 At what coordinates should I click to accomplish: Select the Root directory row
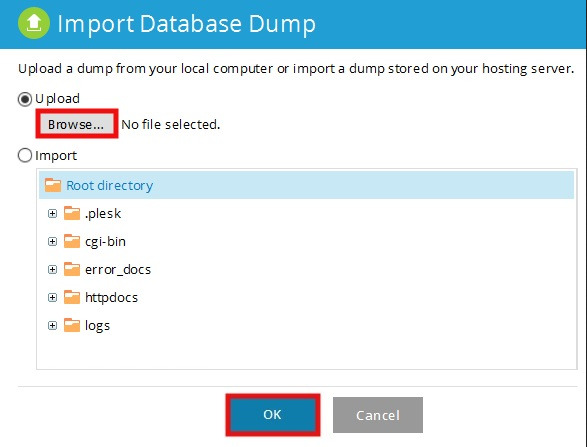click(306, 185)
